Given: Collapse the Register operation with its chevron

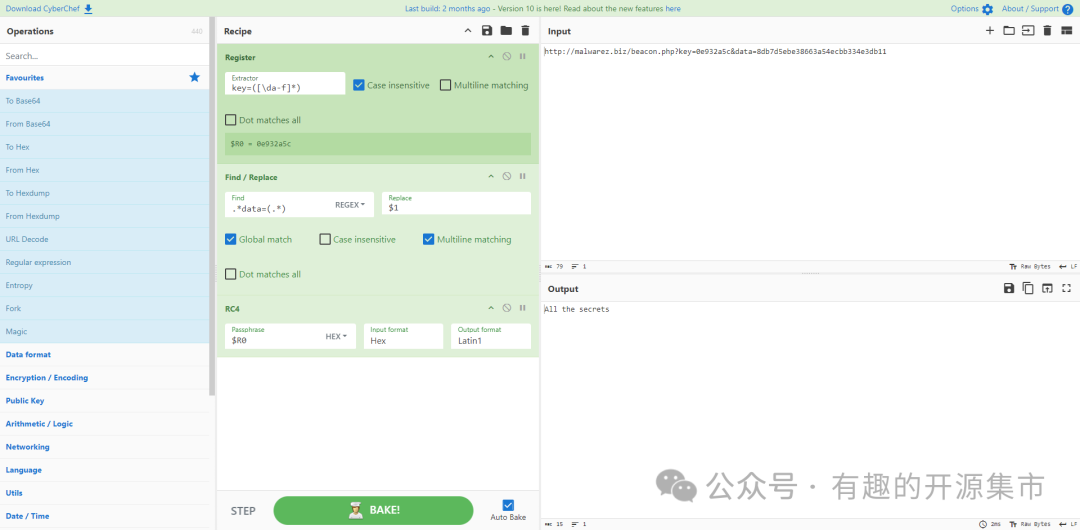Looking at the screenshot, I should [x=491, y=57].
